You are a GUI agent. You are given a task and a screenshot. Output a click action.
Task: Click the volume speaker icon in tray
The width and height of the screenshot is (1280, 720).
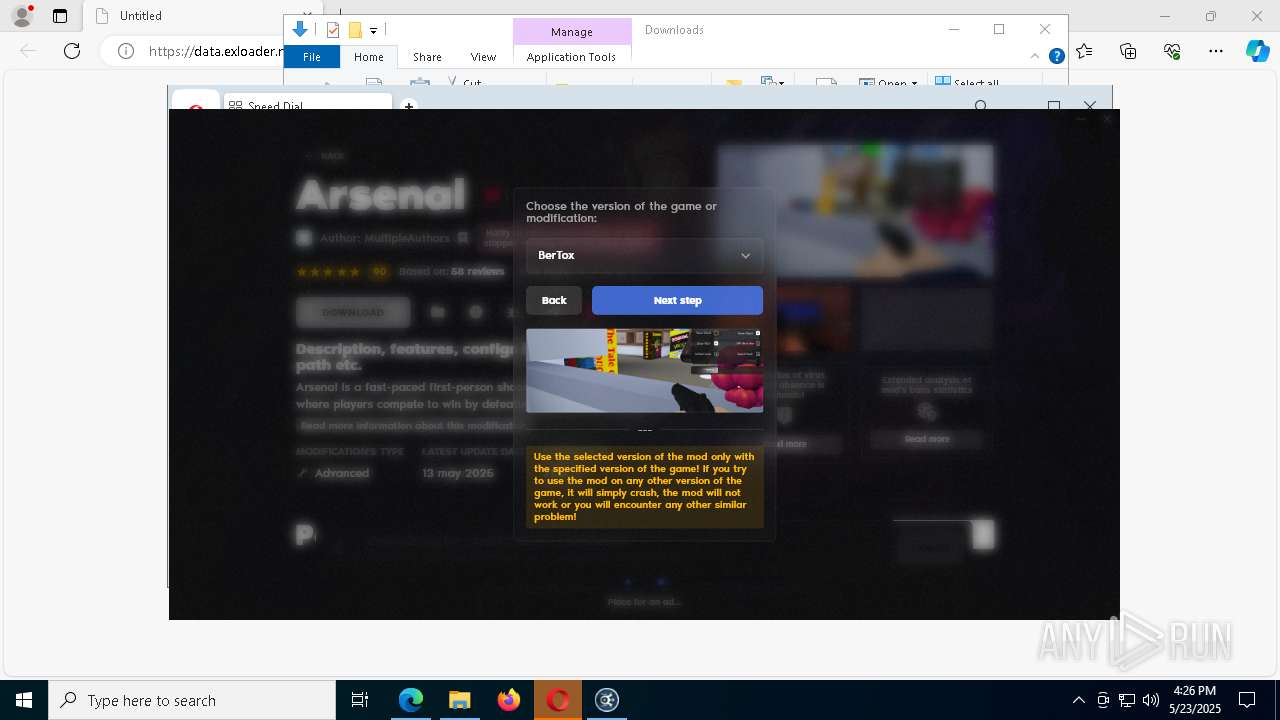[x=1151, y=700]
